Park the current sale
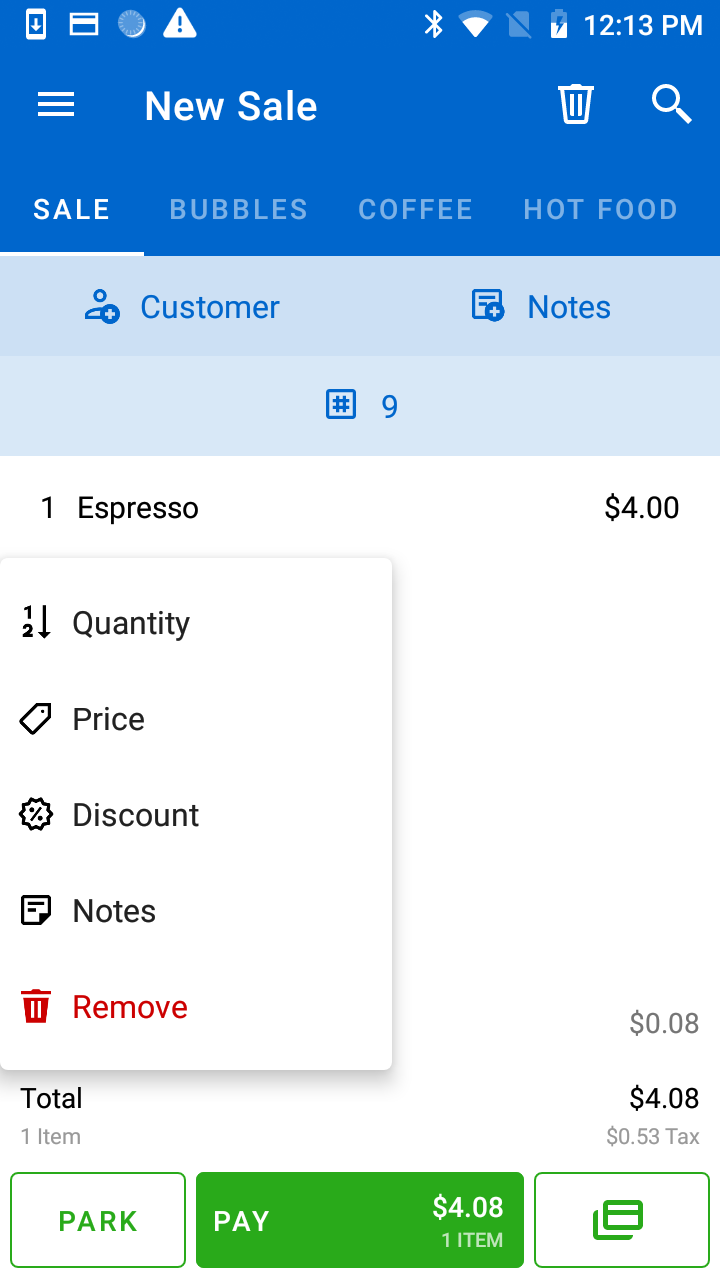Viewport: 720px width, 1280px height. click(97, 1220)
